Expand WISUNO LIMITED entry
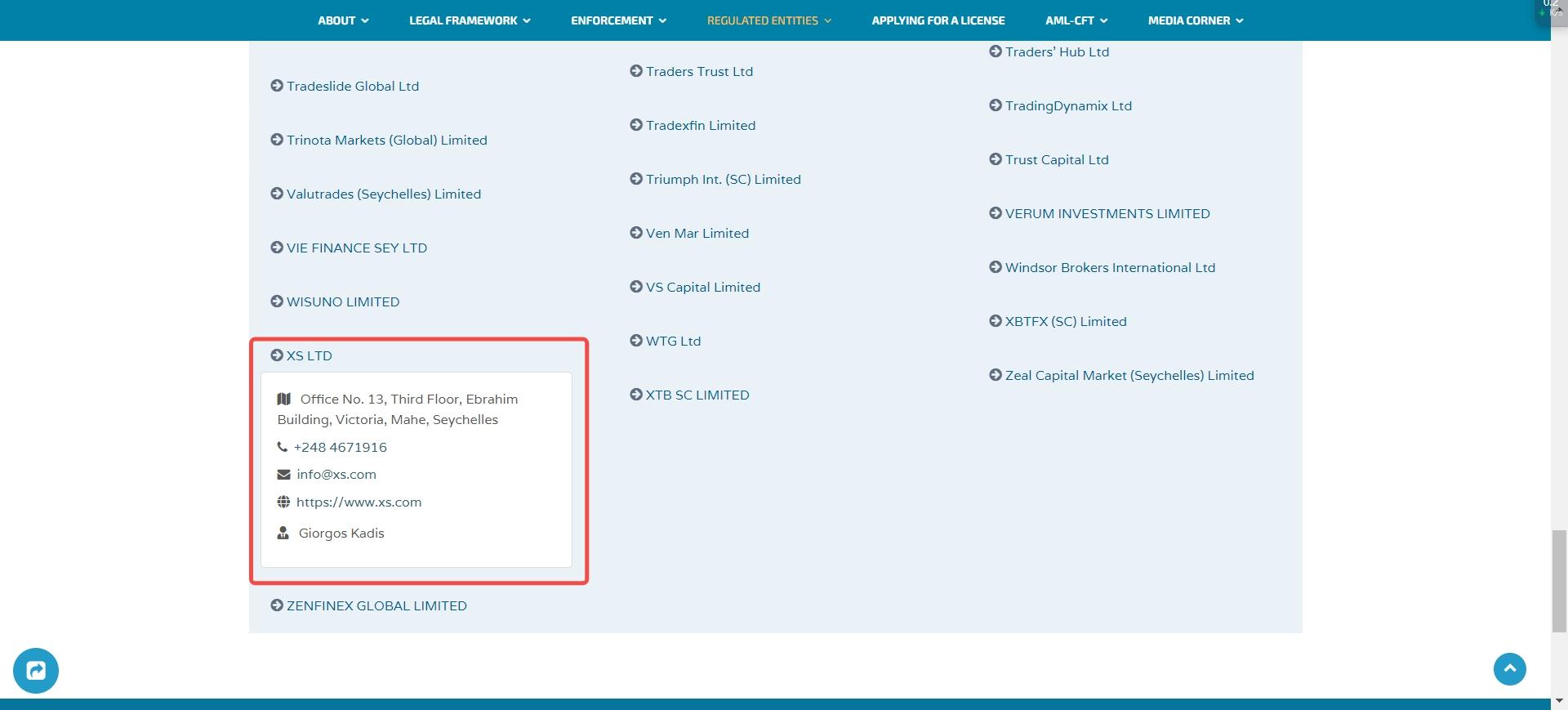The height and width of the screenshot is (710, 1568). 335,301
